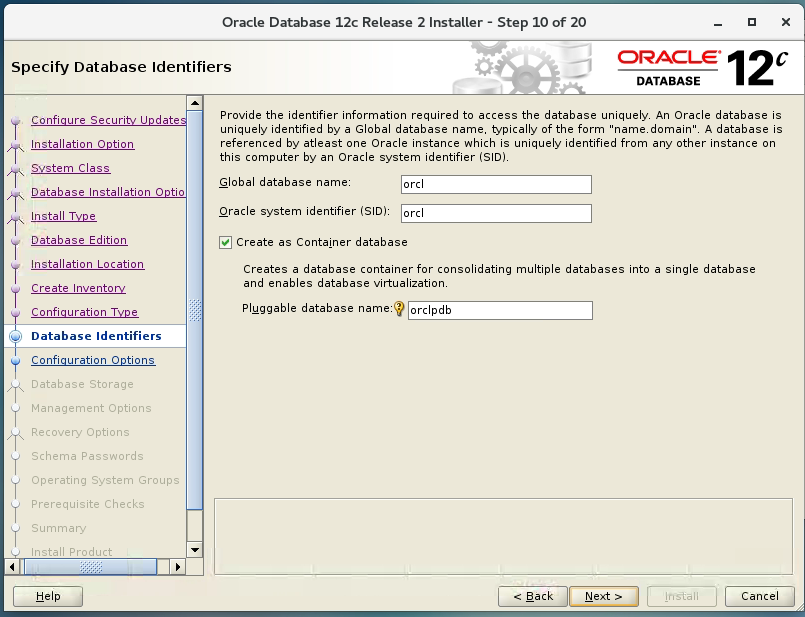Screen dimensions: 805x617
Task: Uncheck Create as Container database checkbox
Action: tap(225, 242)
